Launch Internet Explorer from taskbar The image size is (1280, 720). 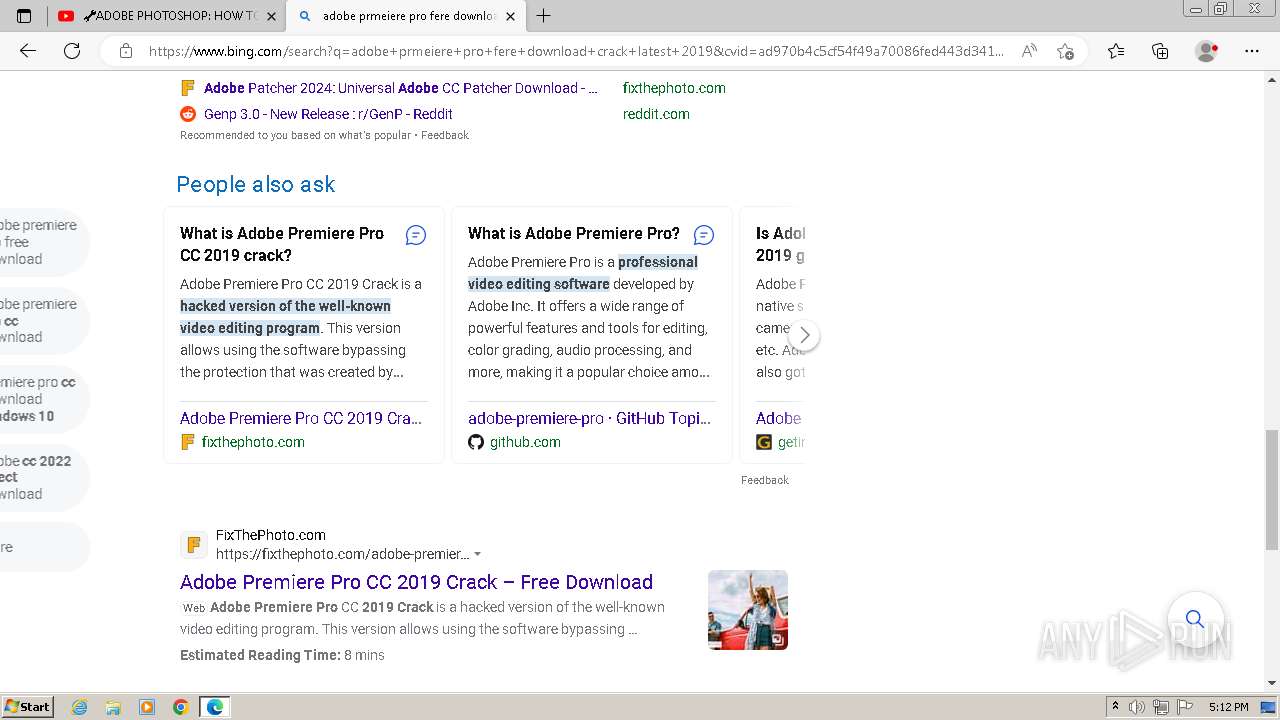[x=80, y=707]
